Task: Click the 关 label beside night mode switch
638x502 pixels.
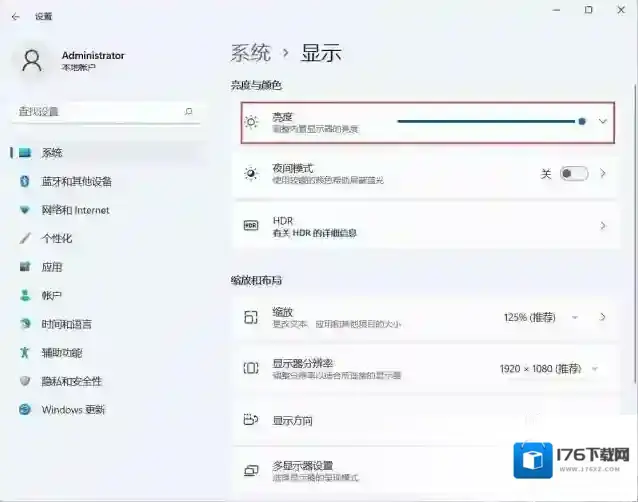Action: (546, 174)
